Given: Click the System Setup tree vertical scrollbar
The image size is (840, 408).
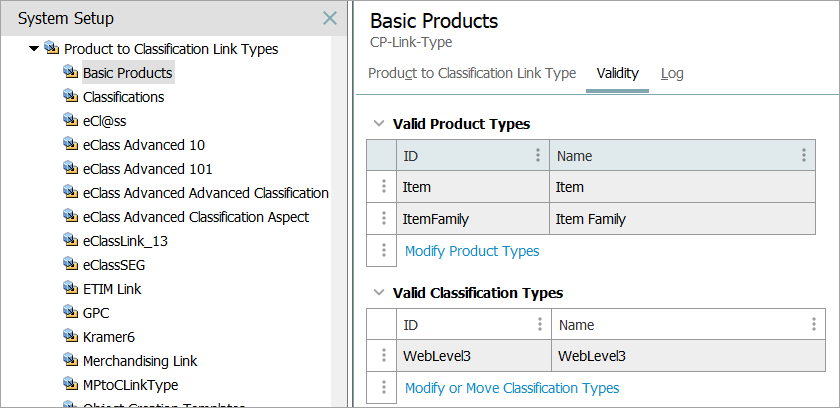Looking at the screenshot, I should pyautogui.click(x=339, y=220).
